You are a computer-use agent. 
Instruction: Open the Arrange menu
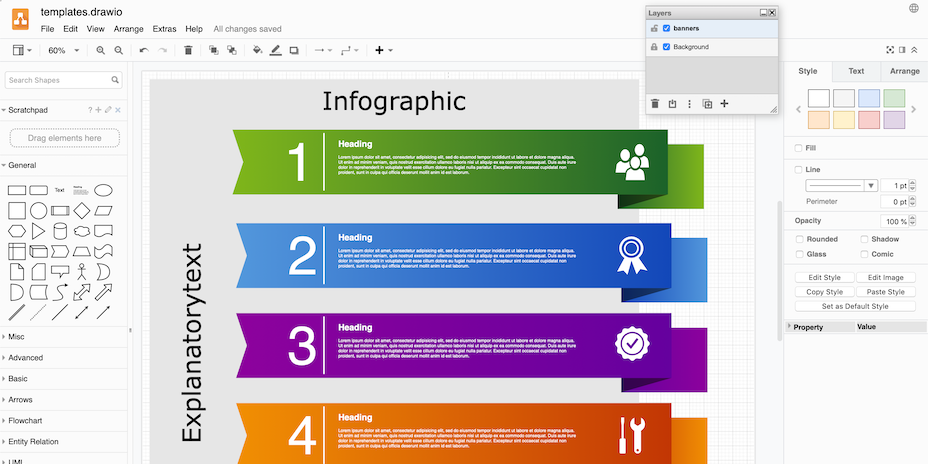[x=128, y=29]
